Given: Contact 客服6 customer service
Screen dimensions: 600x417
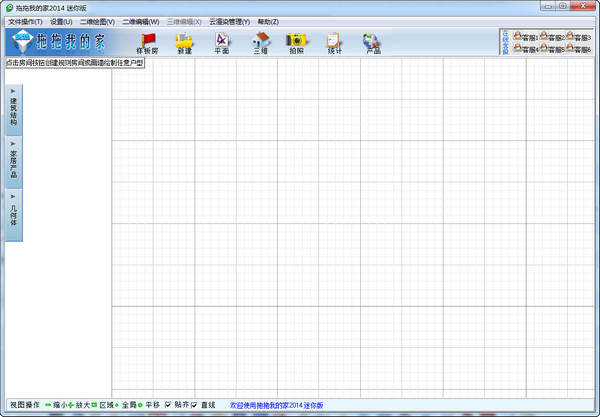Looking at the screenshot, I should pyautogui.click(x=579, y=48).
